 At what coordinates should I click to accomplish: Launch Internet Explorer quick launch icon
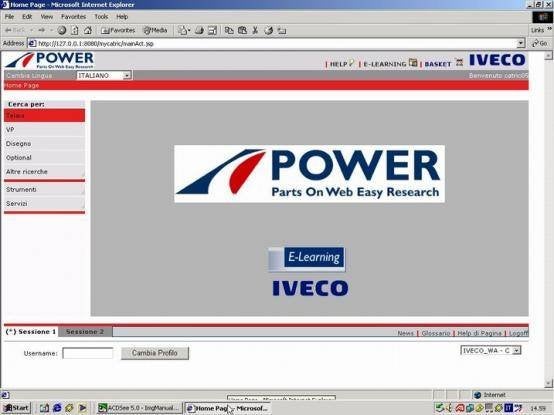pyautogui.click(x=57, y=408)
